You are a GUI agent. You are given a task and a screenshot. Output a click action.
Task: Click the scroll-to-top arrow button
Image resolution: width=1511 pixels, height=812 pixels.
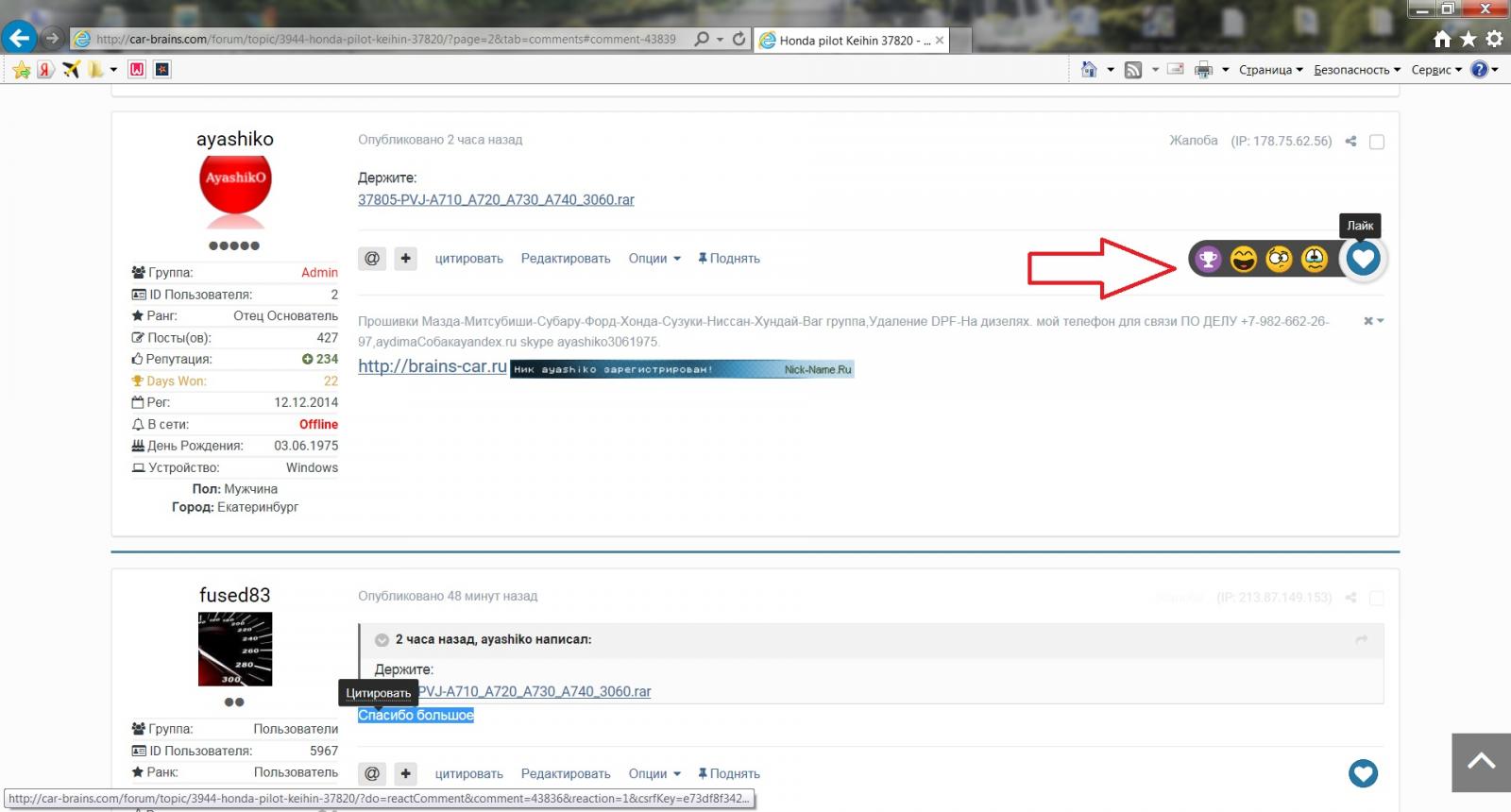click(x=1480, y=762)
